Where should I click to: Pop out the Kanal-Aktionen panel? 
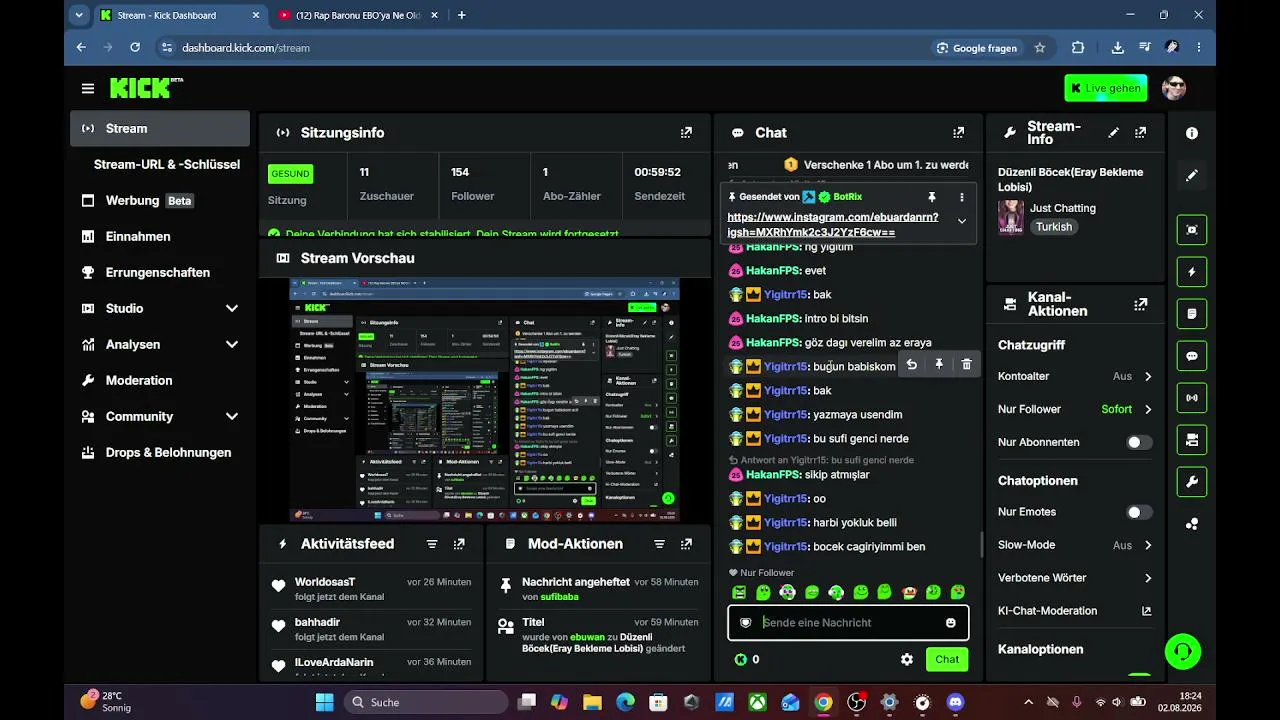1140,304
